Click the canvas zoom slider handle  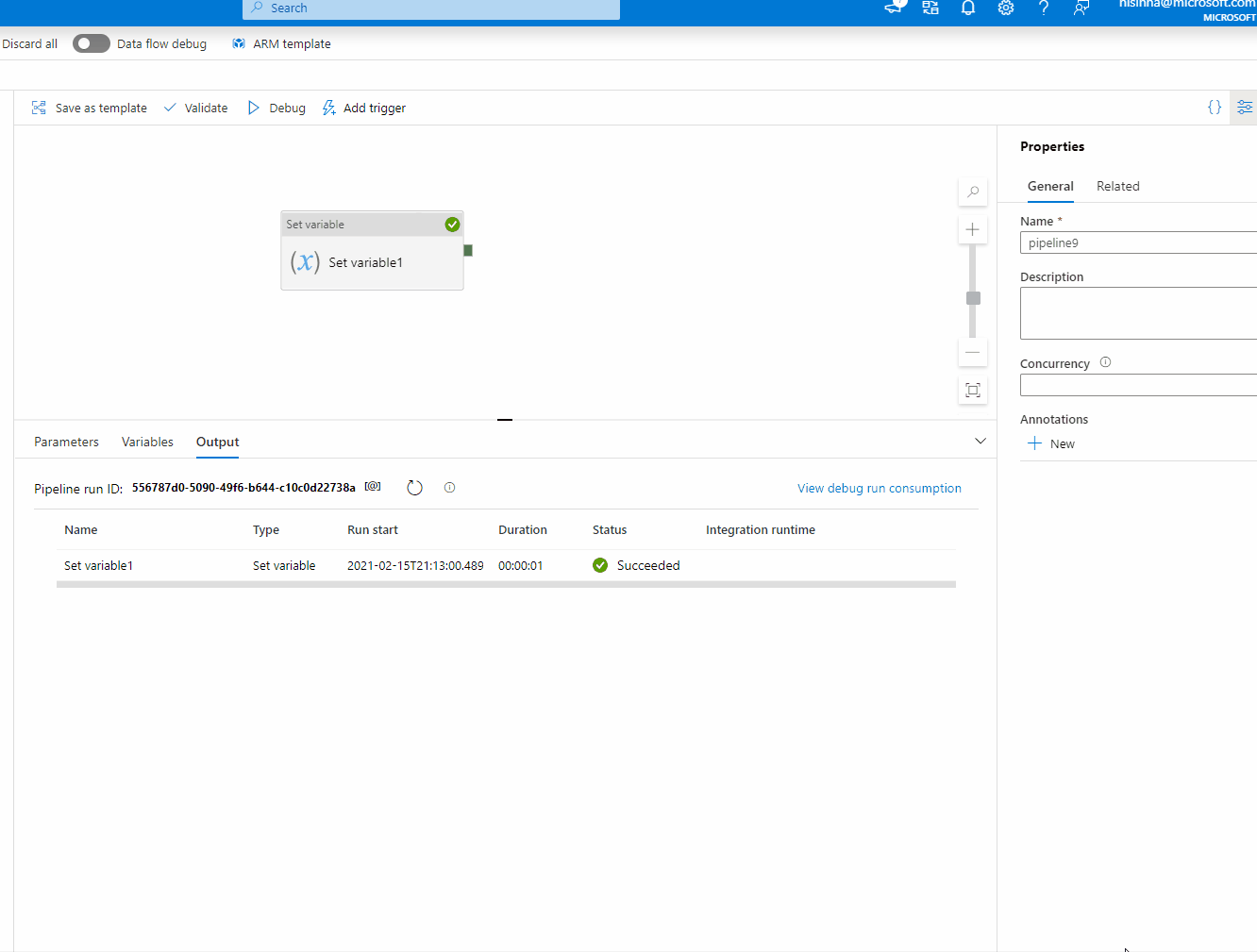973,298
